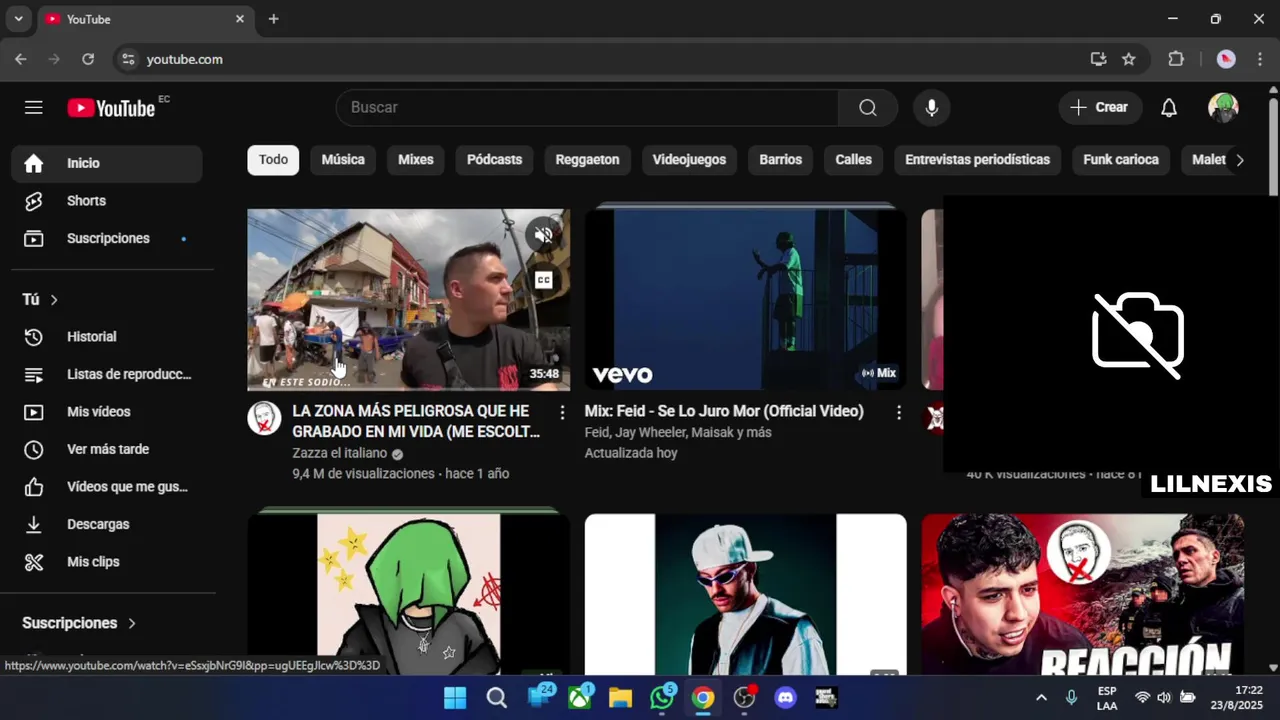Screen dimensions: 1280x720
Task: Open Windows taskbar search
Action: (x=497, y=698)
